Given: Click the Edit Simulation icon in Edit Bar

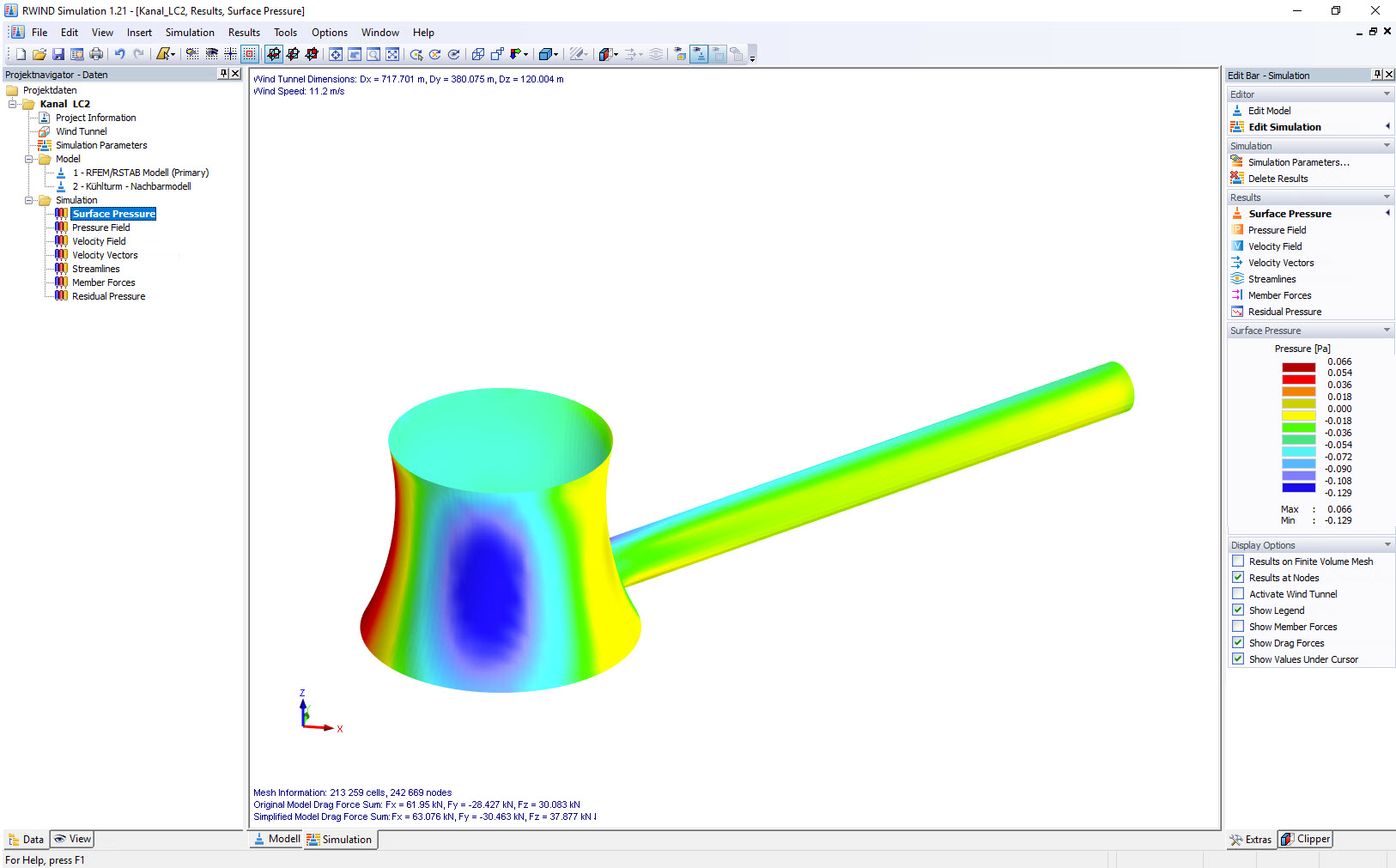Looking at the screenshot, I should pyautogui.click(x=1237, y=127).
